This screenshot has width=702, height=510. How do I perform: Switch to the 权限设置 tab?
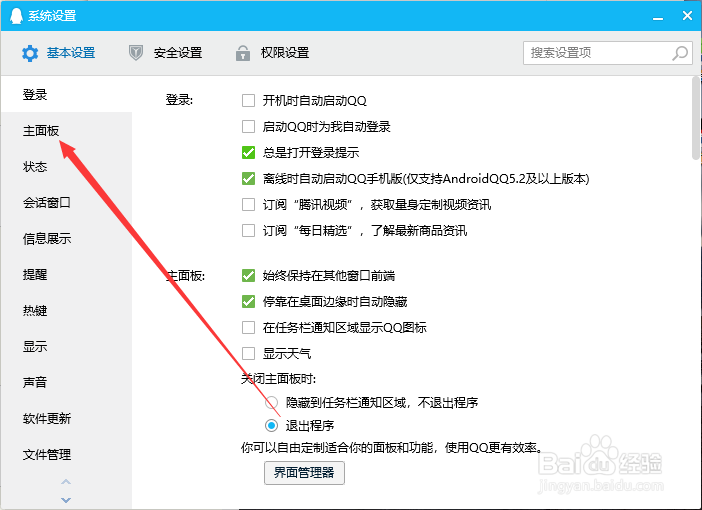272,53
